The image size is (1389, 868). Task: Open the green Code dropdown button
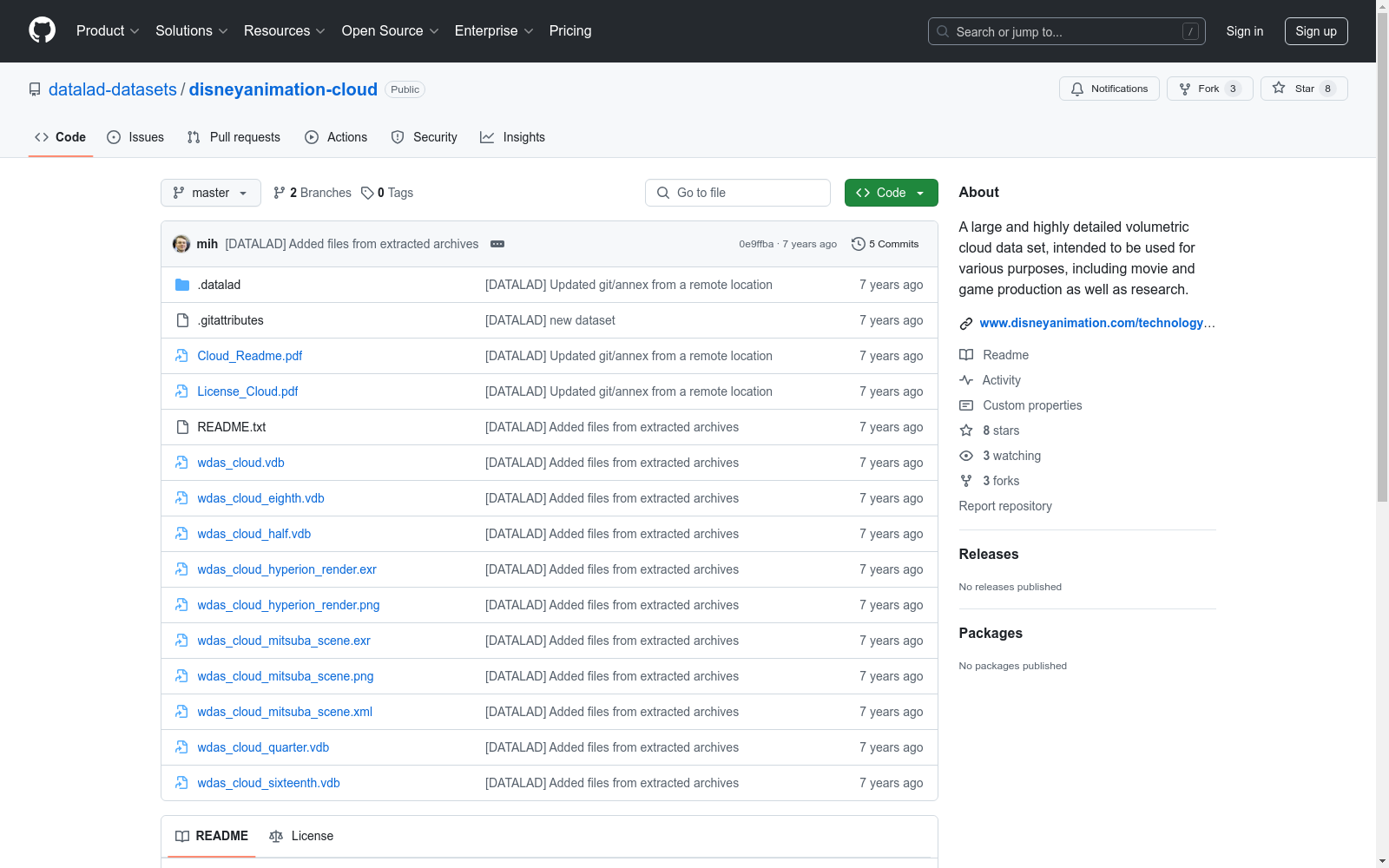(892, 193)
